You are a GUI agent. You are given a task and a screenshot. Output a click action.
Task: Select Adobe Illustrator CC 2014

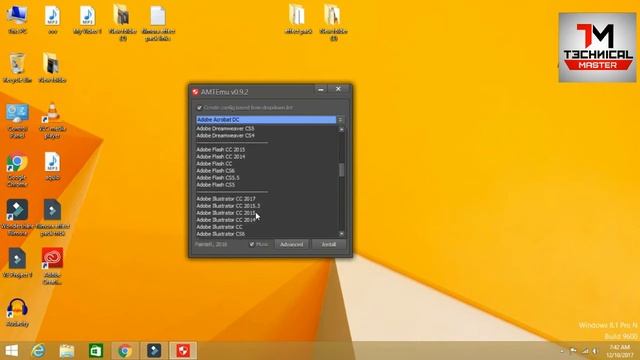click(226, 220)
